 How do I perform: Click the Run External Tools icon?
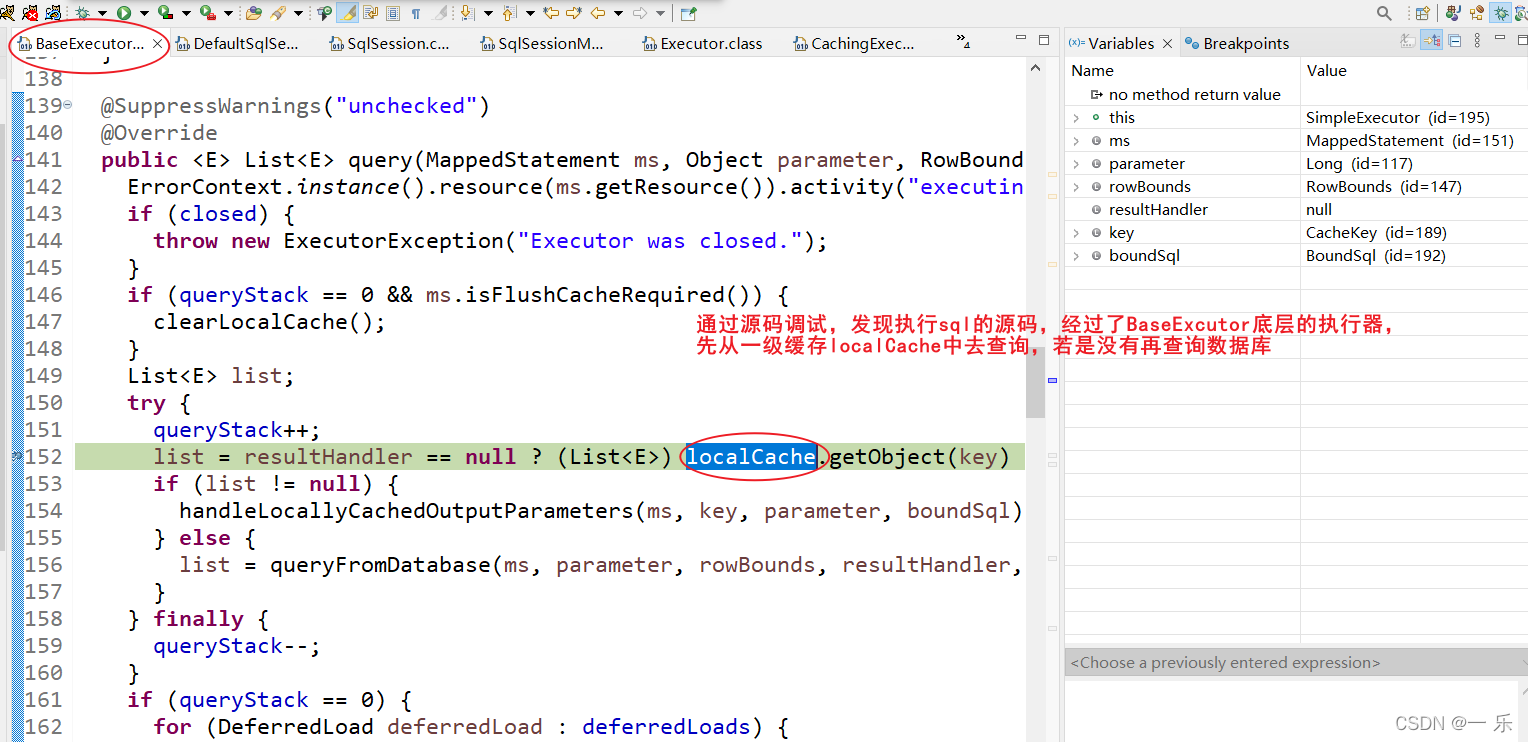coord(207,12)
